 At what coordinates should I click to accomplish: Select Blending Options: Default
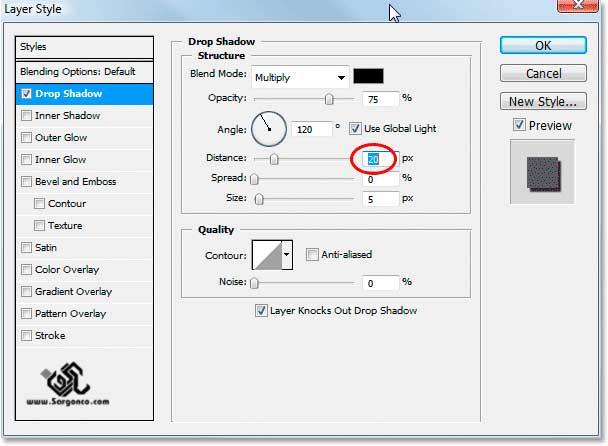click(x=85, y=72)
